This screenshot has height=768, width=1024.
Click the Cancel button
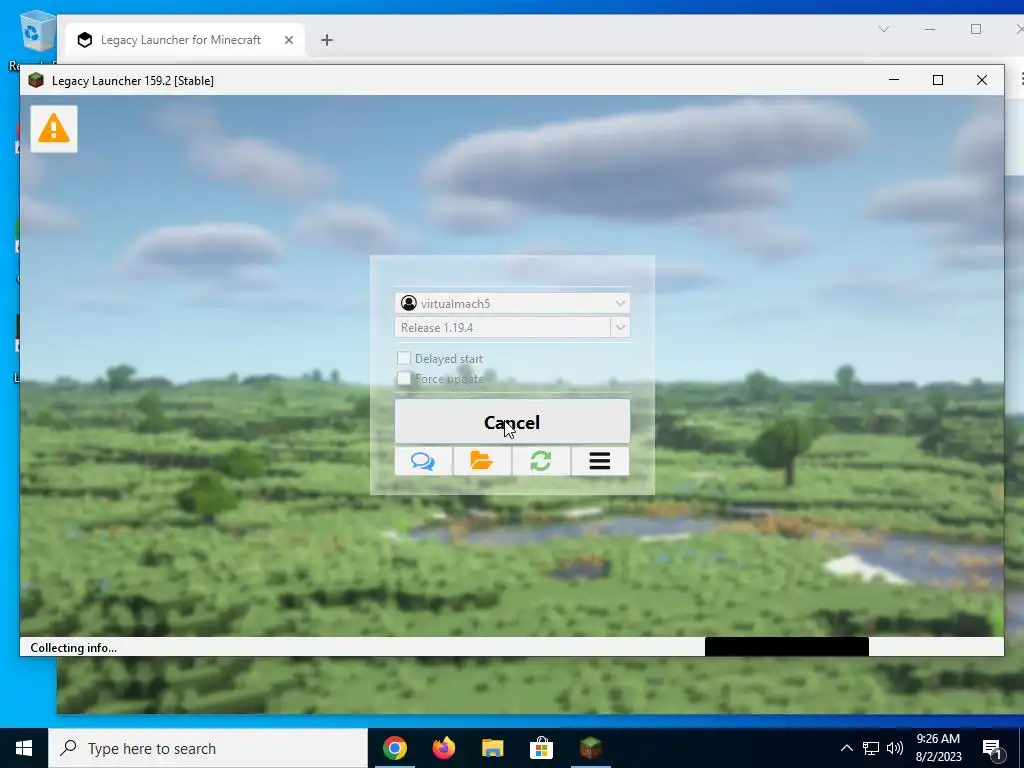512,422
